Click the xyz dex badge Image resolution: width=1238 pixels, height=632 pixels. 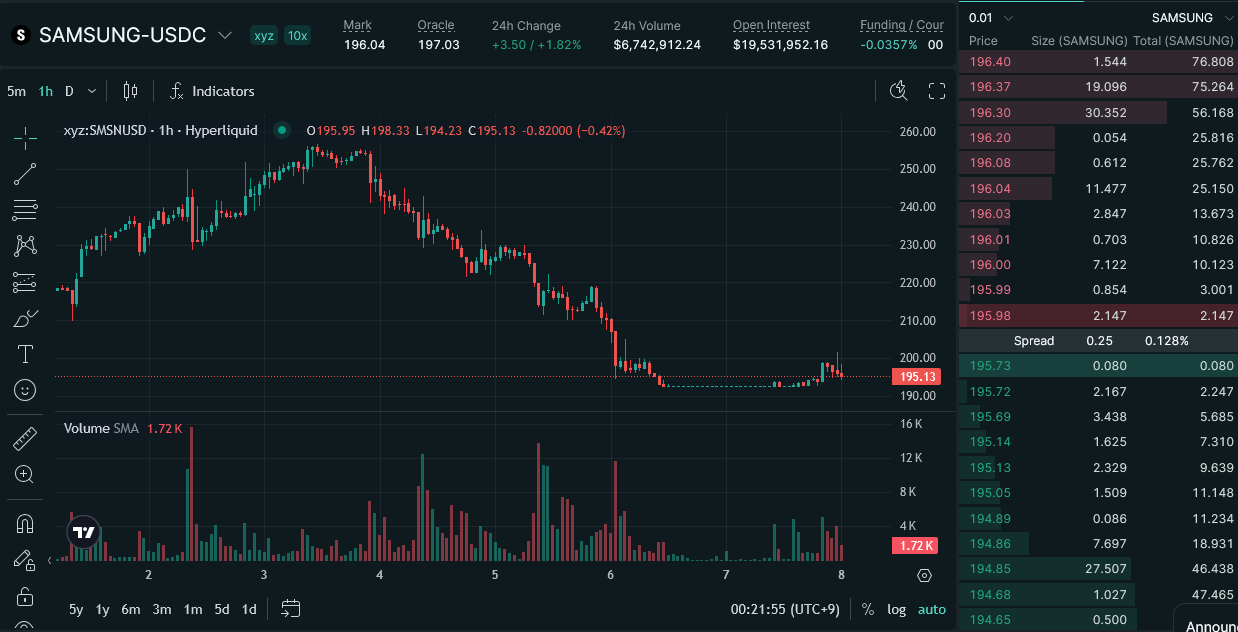[264, 35]
